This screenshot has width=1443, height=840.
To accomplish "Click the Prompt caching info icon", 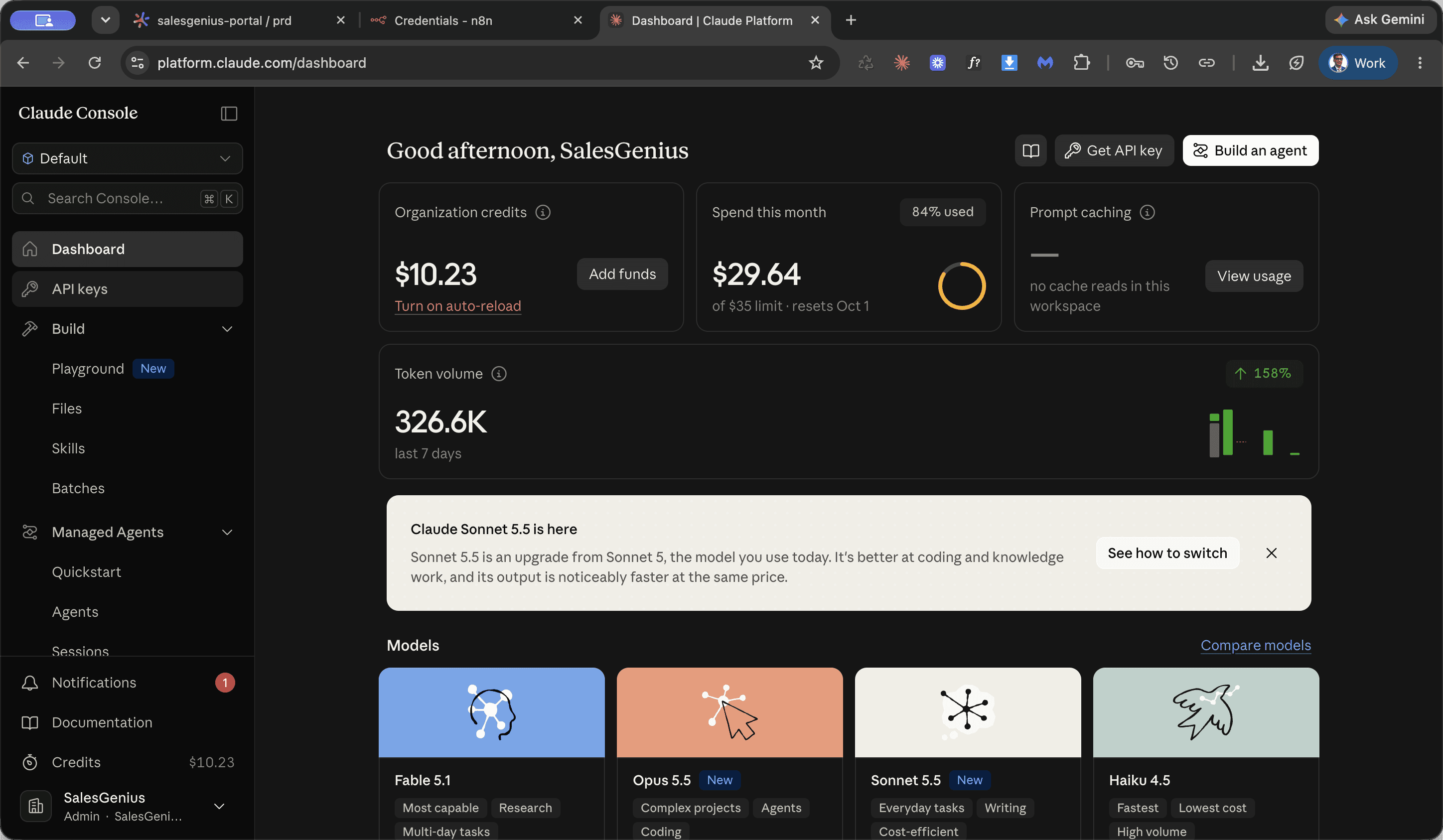I will click(1147, 212).
